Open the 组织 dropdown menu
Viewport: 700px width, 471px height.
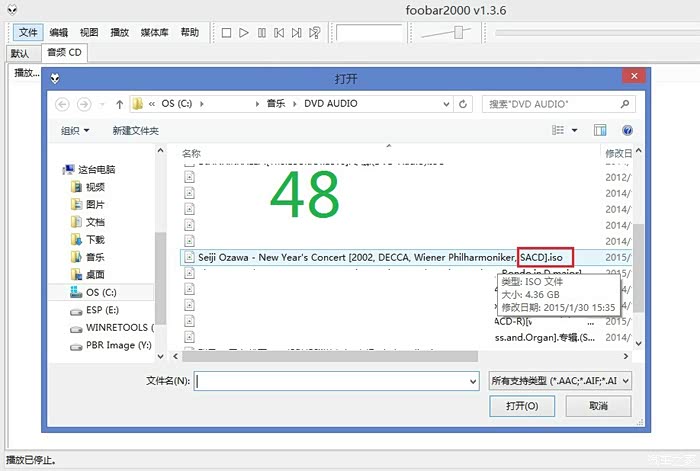(x=75, y=131)
